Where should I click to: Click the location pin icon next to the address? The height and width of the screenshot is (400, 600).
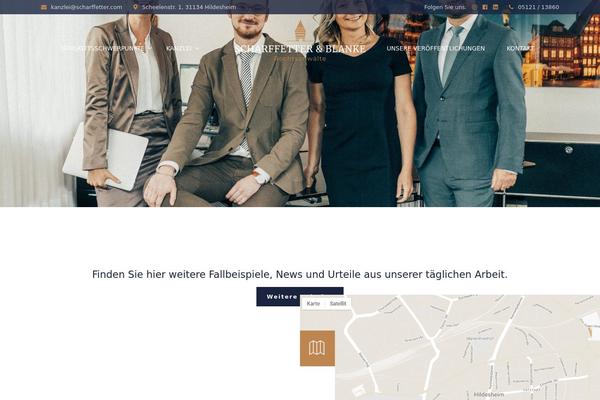click(x=135, y=7)
